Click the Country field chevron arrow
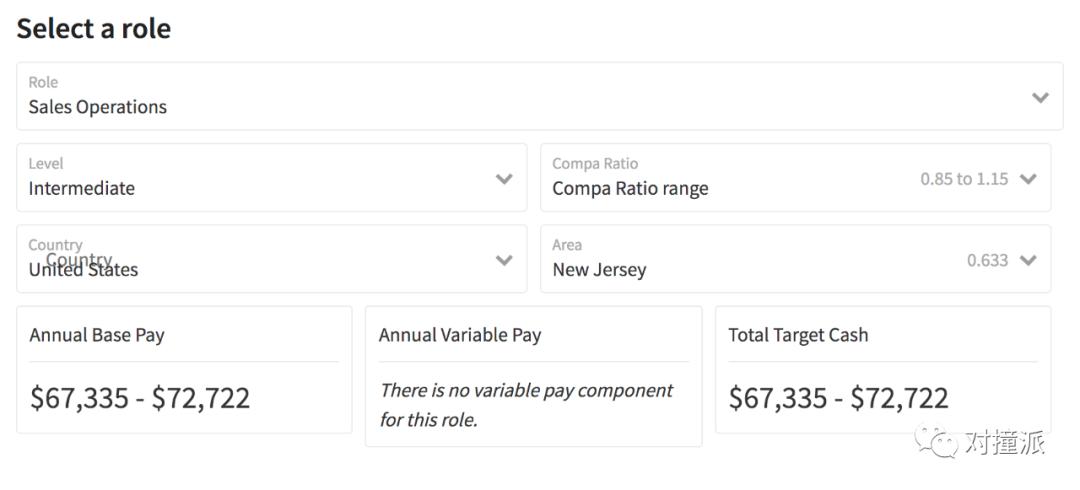This screenshot has width=1080, height=490. coord(504,260)
